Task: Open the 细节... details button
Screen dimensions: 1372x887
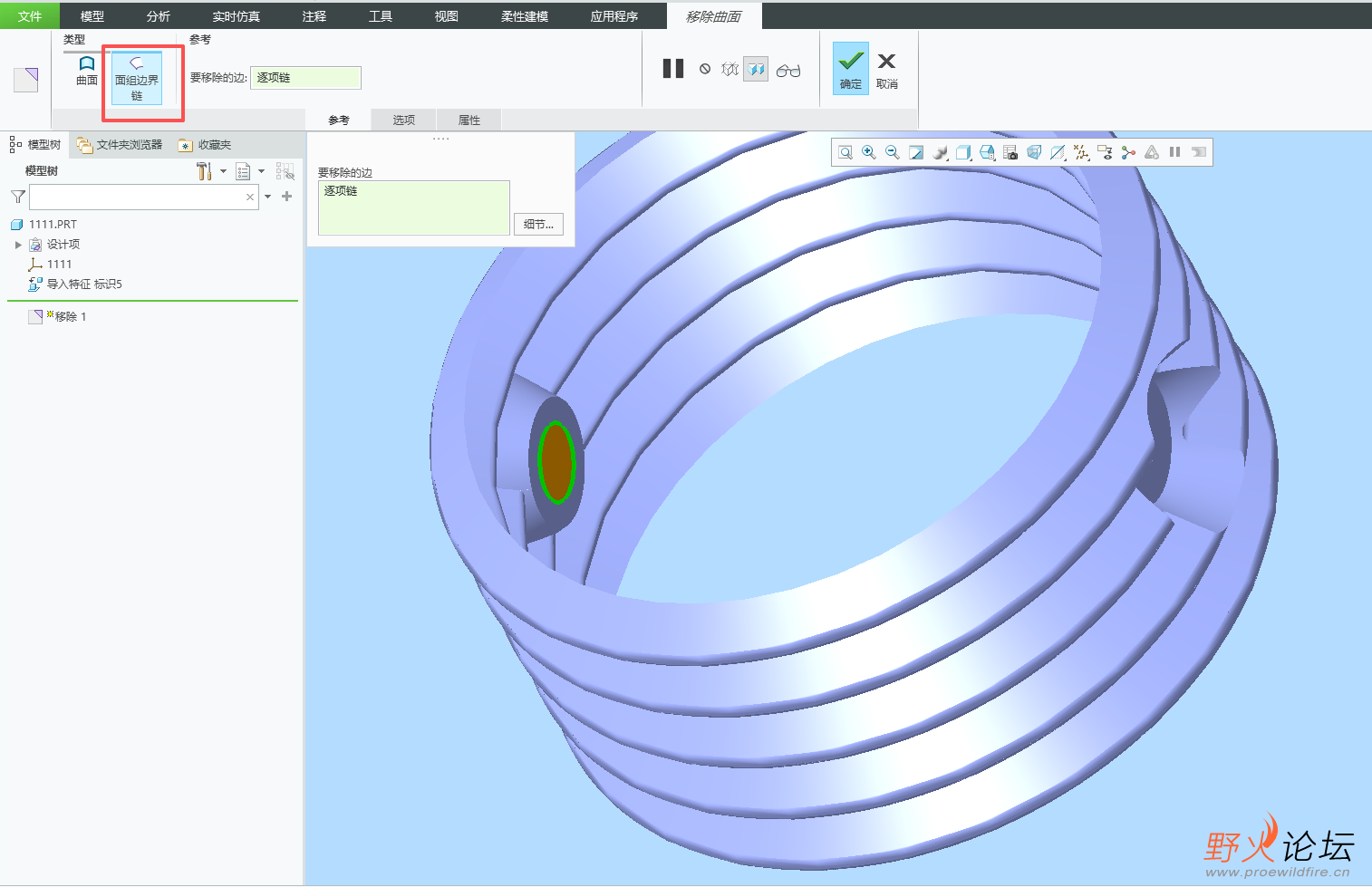Action: coord(538,225)
